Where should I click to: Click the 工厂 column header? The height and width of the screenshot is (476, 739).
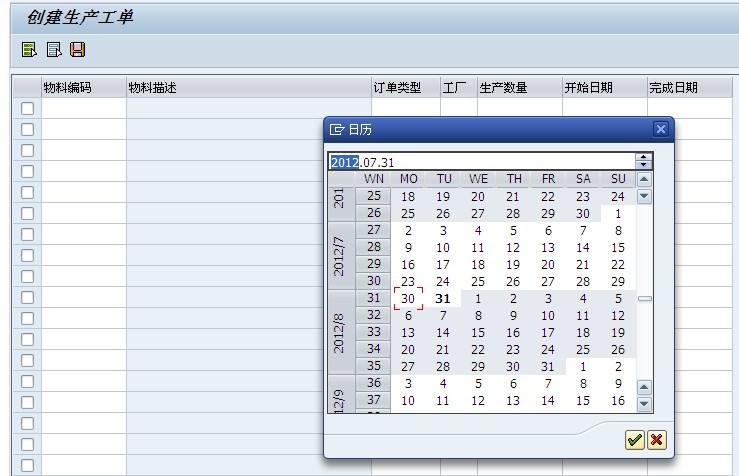(459, 88)
